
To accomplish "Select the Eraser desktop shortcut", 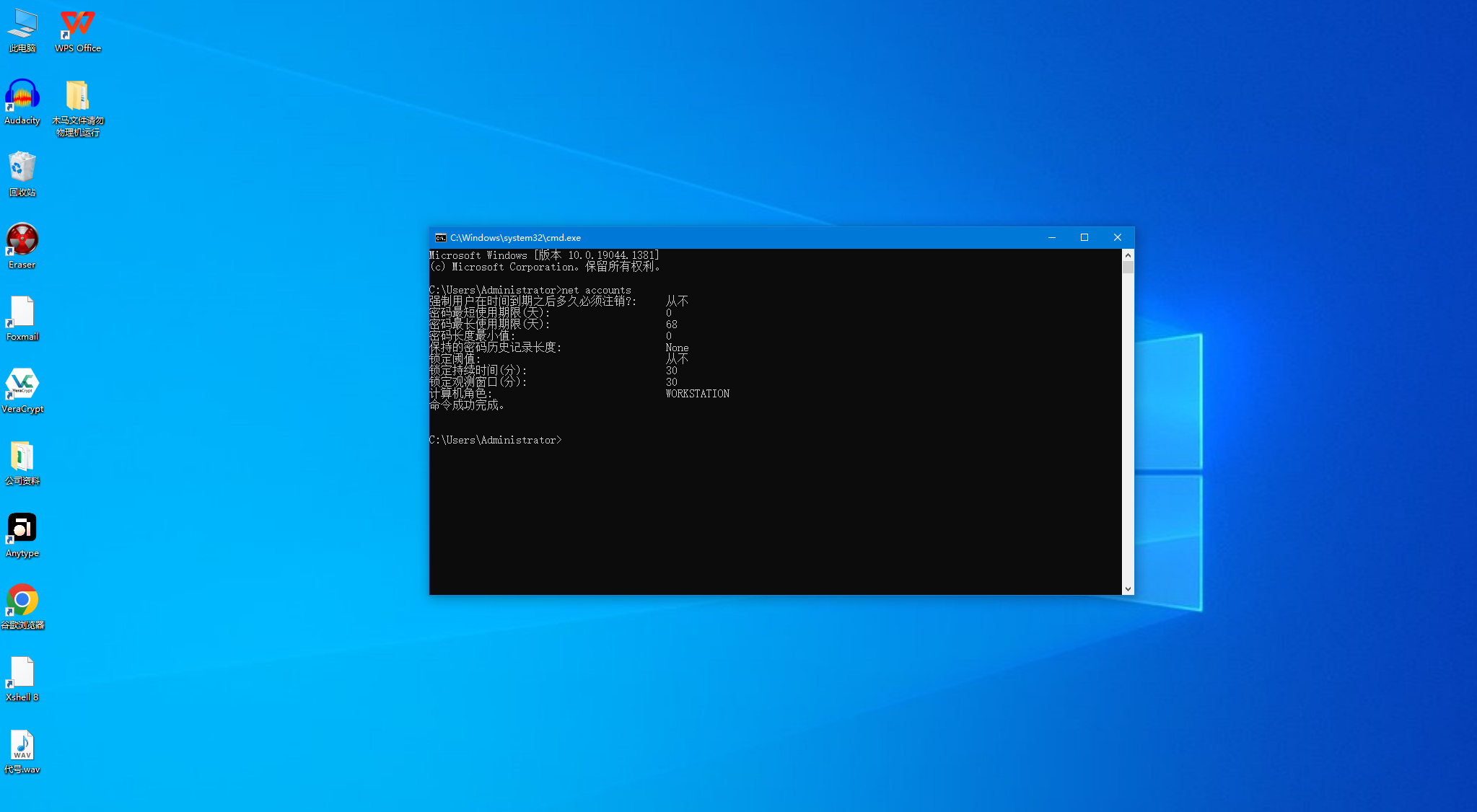I will [x=22, y=246].
